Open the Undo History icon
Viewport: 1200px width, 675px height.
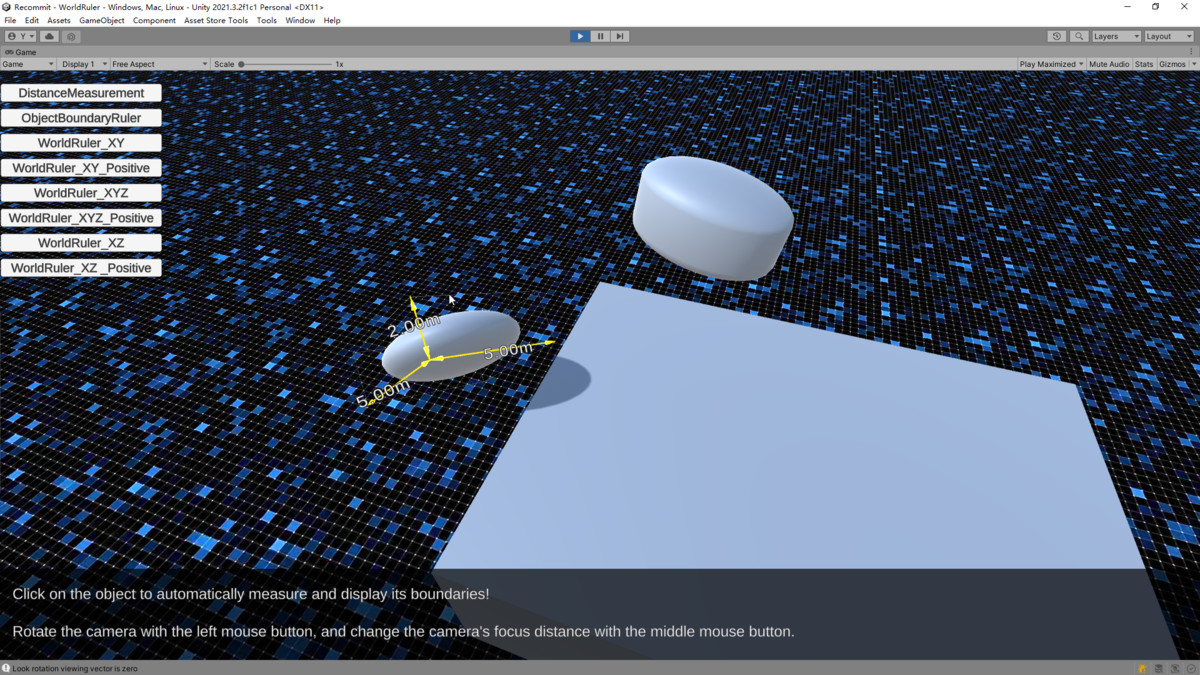coord(1057,36)
